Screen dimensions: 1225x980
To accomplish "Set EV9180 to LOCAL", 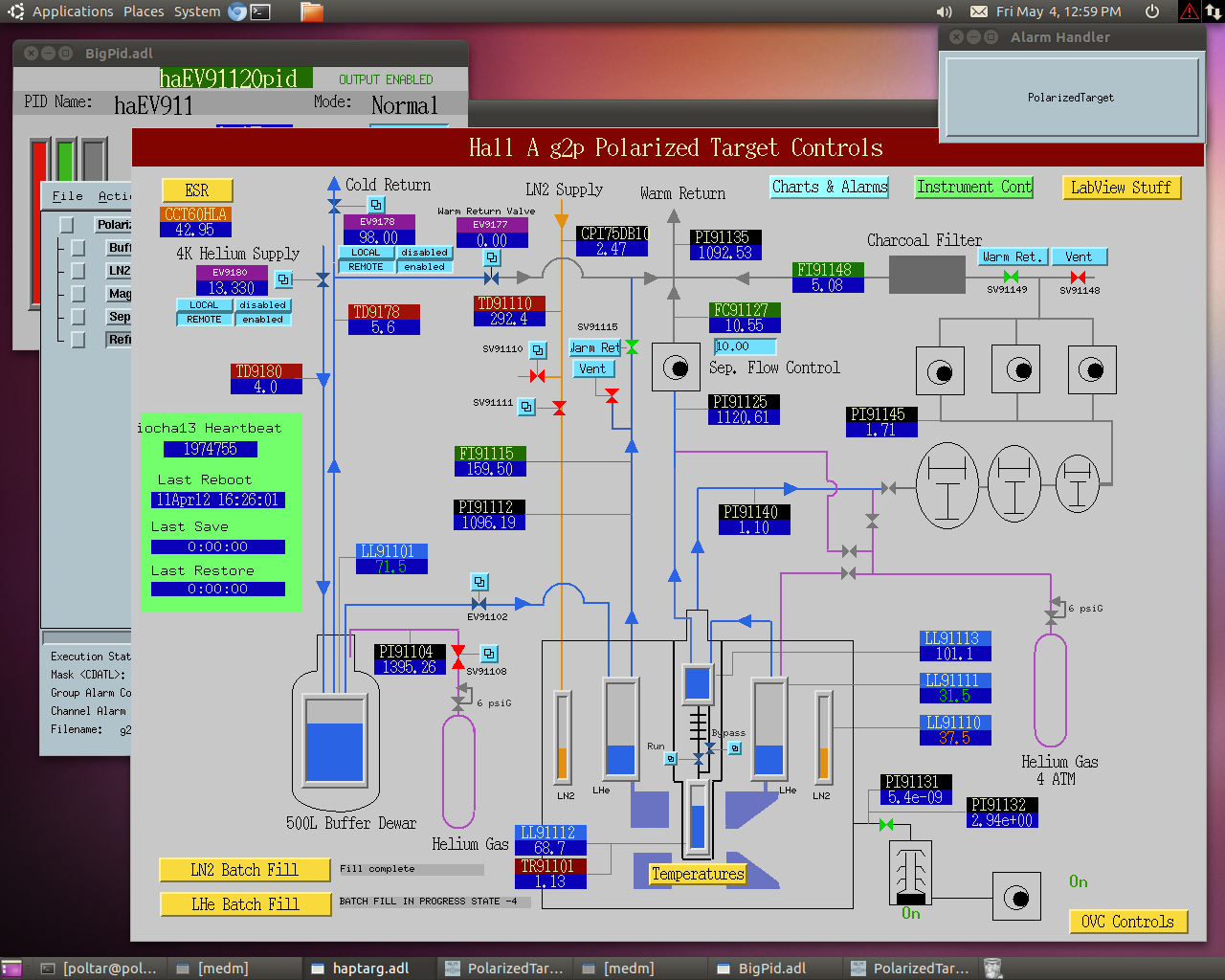I will (204, 305).
